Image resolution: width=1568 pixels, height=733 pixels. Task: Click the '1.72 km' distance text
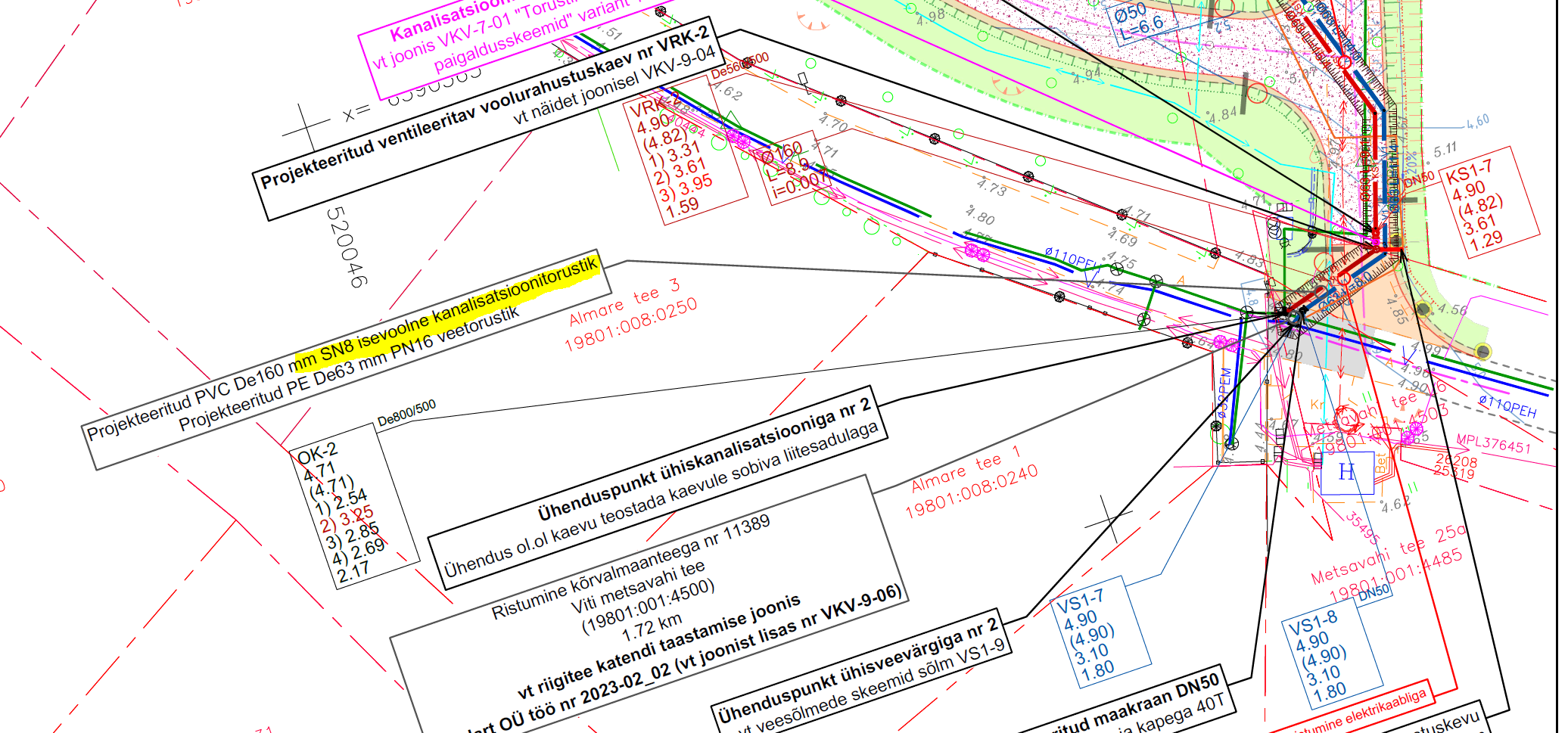[x=652, y=627]
